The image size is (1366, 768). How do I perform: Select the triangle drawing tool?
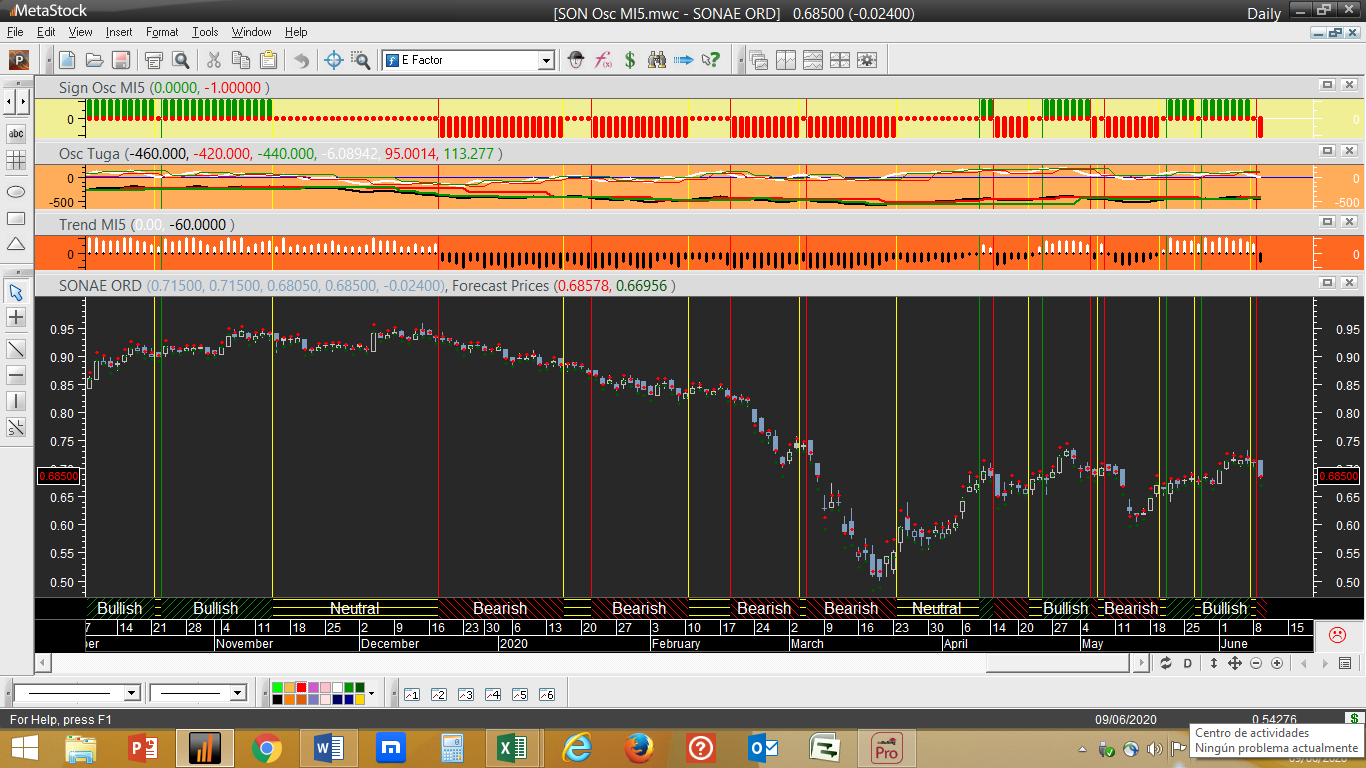click(16, 244)
